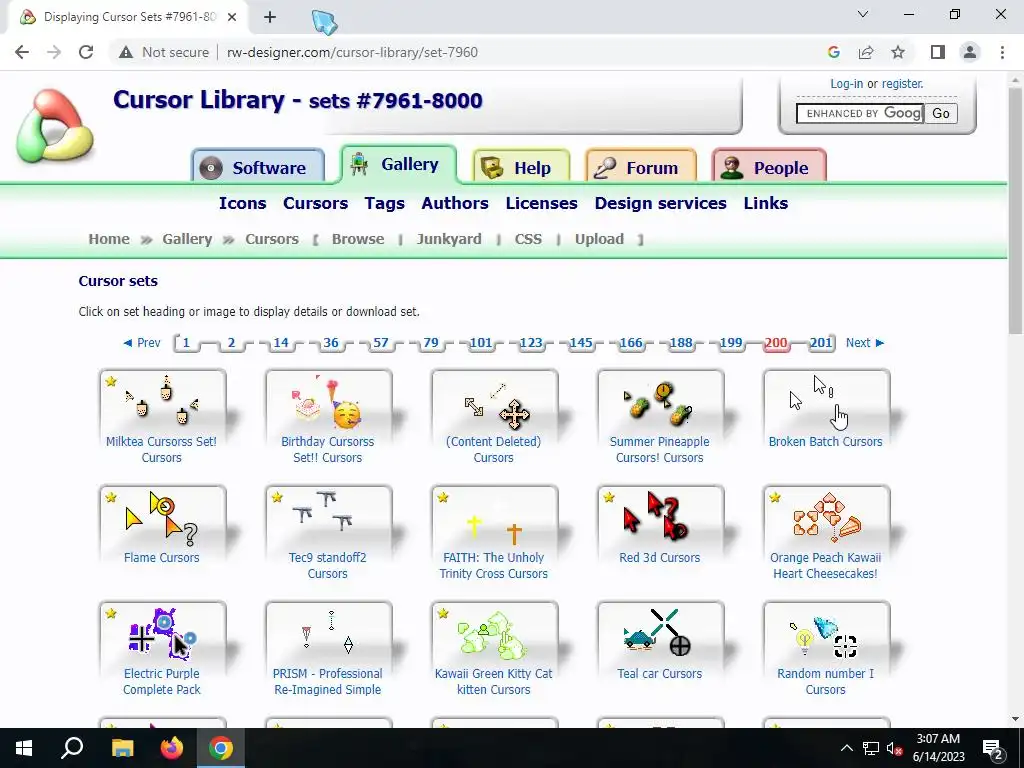The width and height of the screenshot is (1024, 768).
Task: Open Google icon in address bar
Action: pyautogui.click(x=833, y=52)
